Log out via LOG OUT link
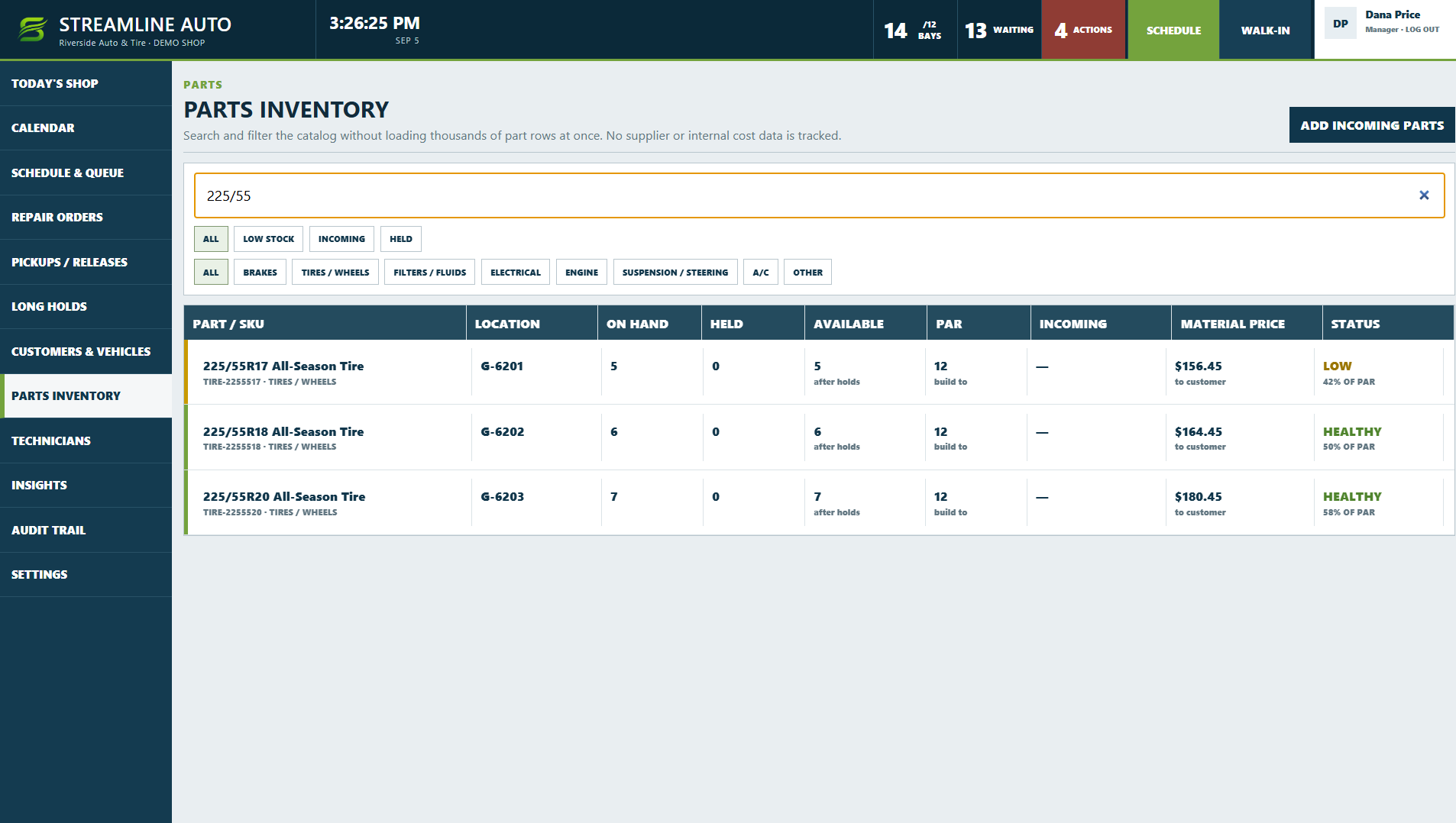The height and width of the screenshot is (823, 1456). (x=1422, y=30)
